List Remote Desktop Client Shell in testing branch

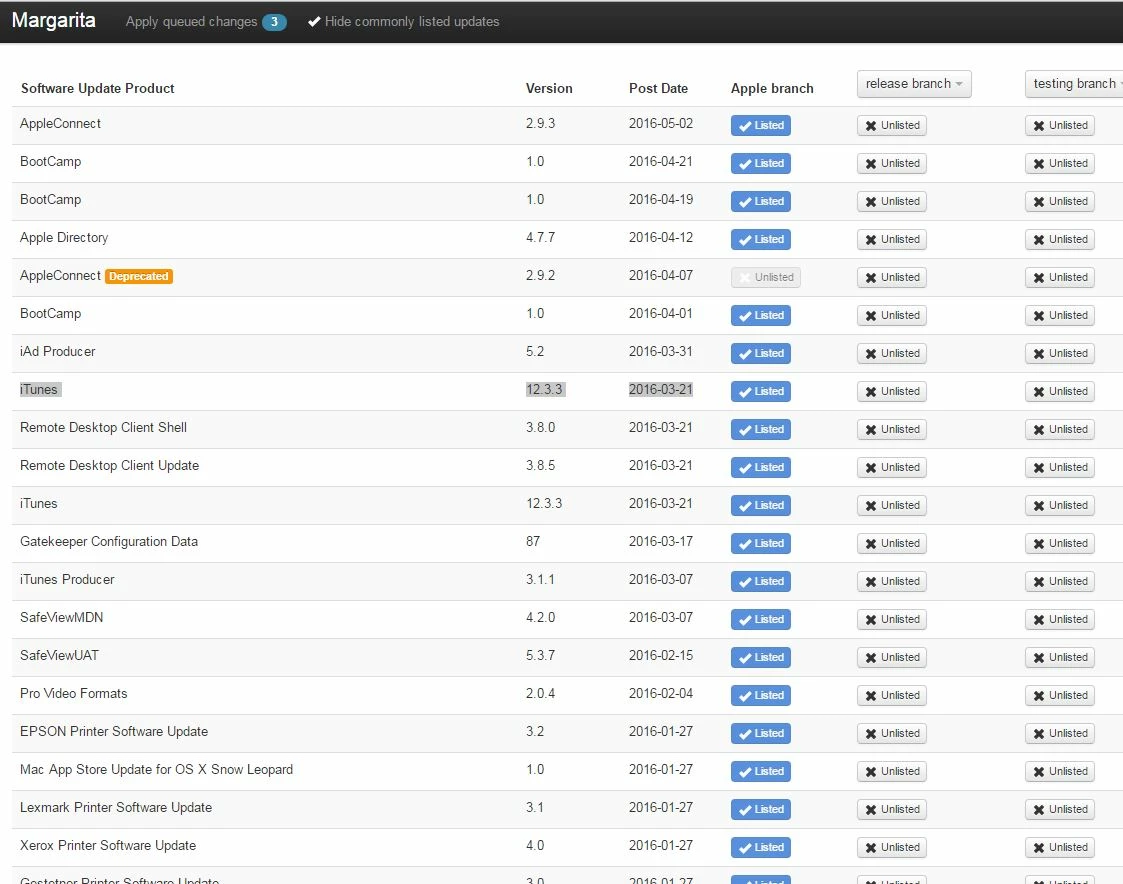click(x=1059, y=429)
